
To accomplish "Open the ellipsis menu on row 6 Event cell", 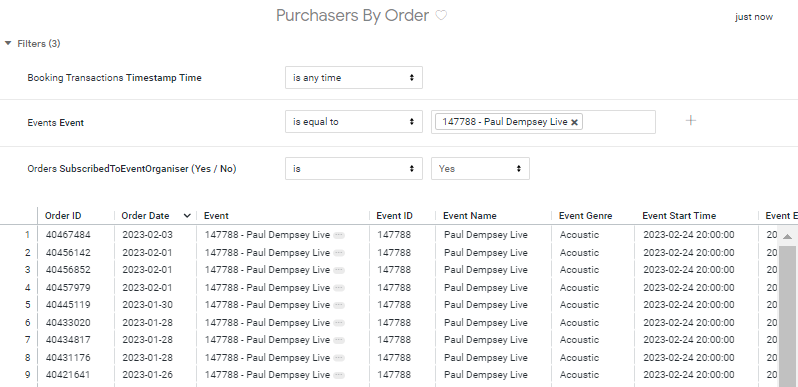I will (339, 323).
